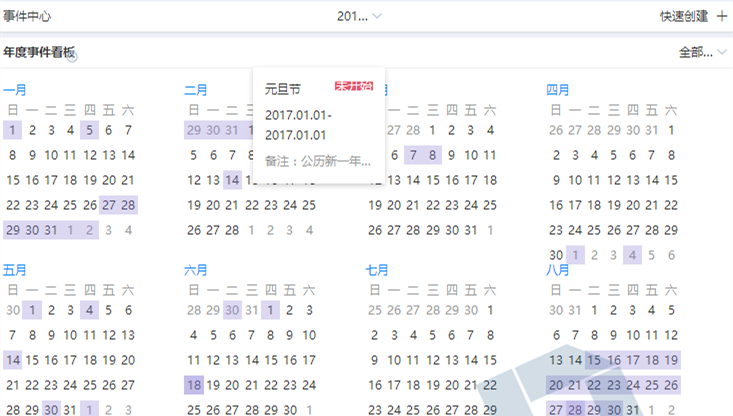Select highlighted day 30 in 五月 last row
733x416 pixels.
click(x=51, y=410)
